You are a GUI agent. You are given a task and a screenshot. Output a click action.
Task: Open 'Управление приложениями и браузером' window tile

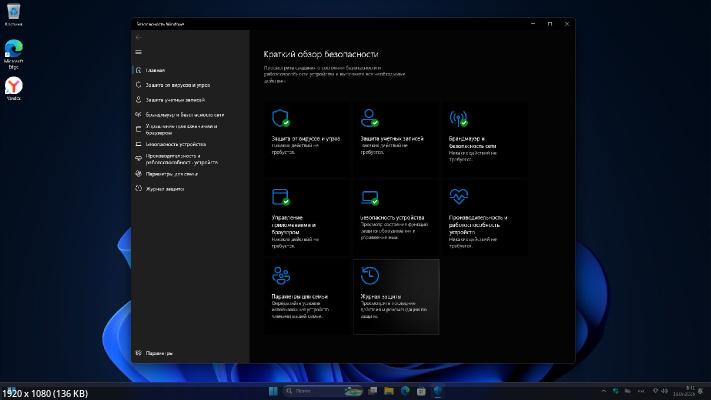click(x=307, y=218)
